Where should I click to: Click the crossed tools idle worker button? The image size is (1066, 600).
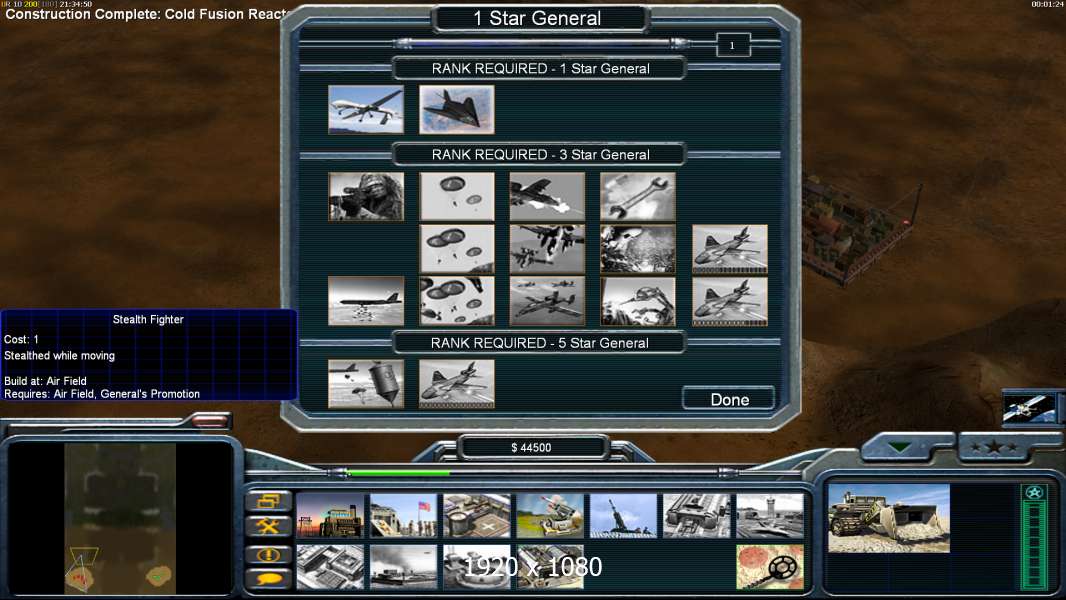[x=269, y=526]
